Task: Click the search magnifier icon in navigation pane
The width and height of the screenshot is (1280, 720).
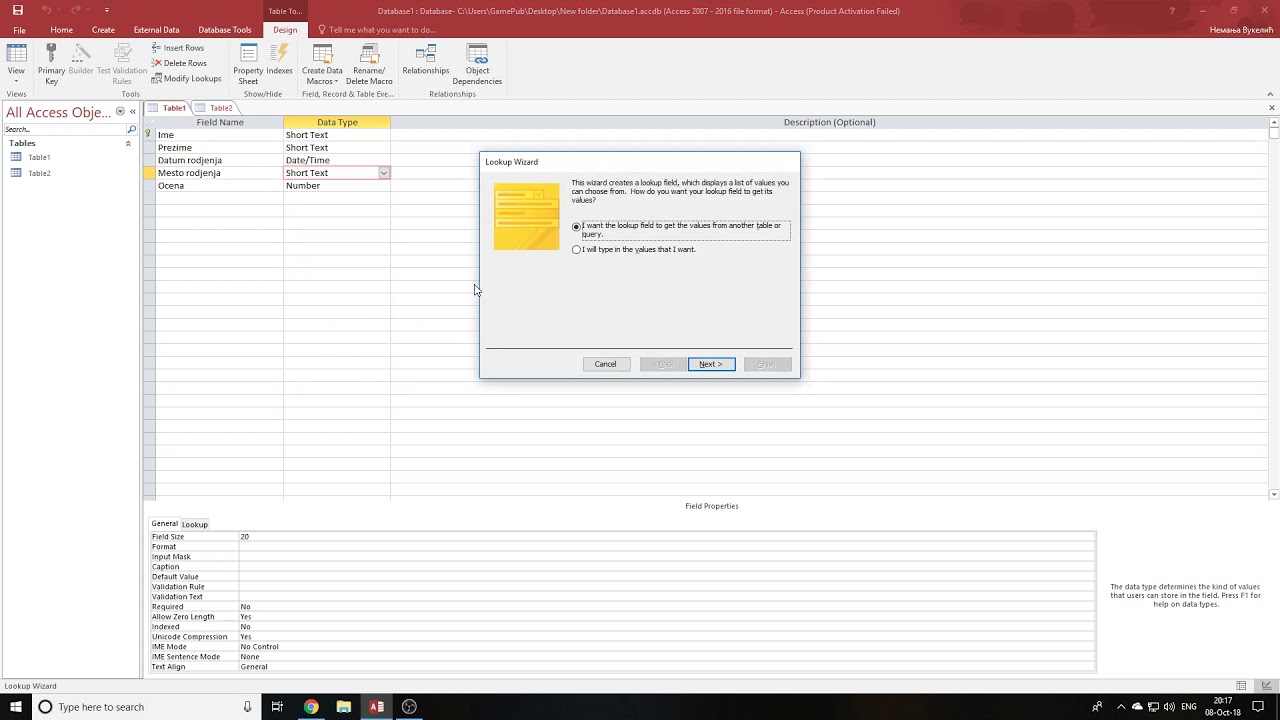Action: (x=131, y=130)
